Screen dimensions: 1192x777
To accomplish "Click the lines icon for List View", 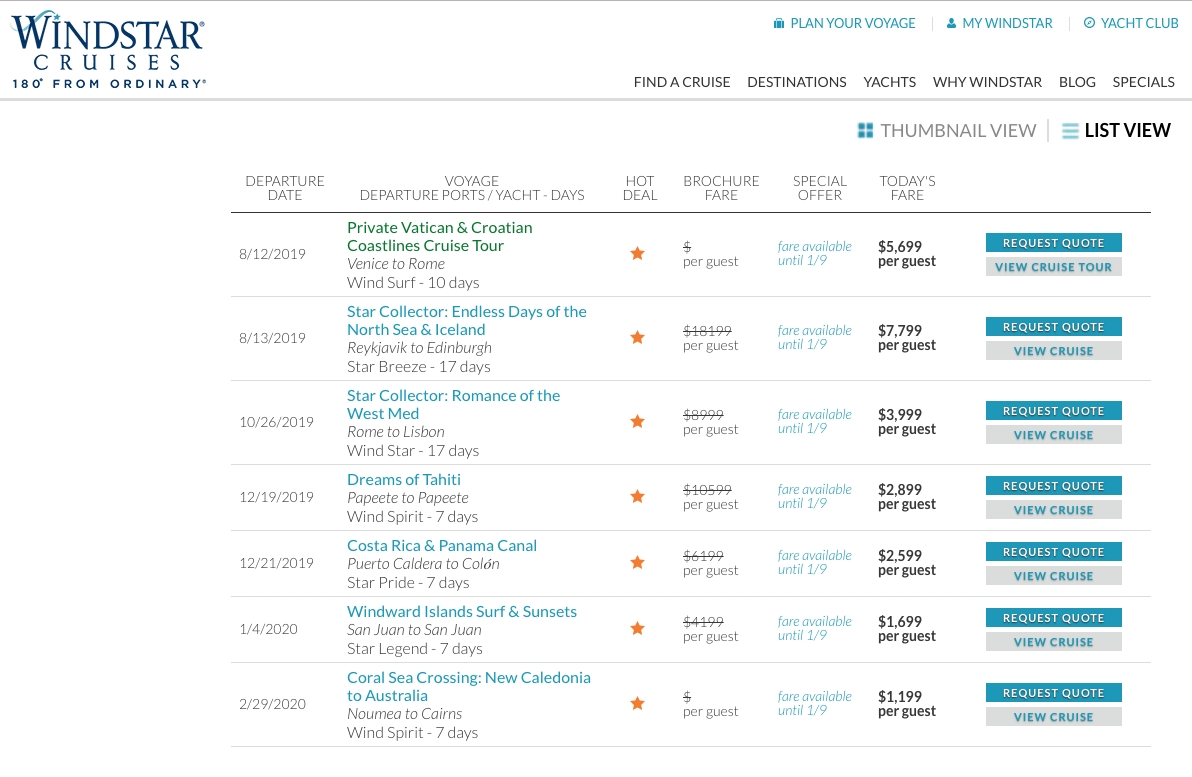I will pos(1070,131).
